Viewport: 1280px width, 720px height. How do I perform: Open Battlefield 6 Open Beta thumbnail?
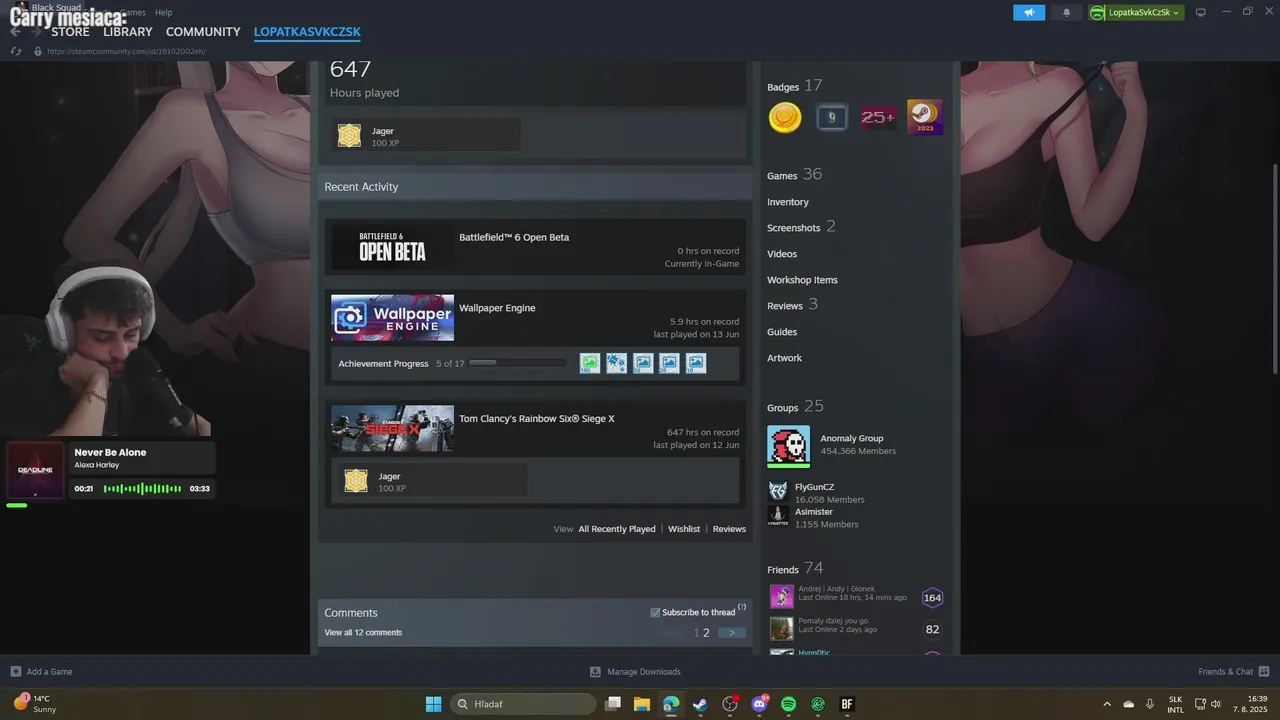[392, 248]
